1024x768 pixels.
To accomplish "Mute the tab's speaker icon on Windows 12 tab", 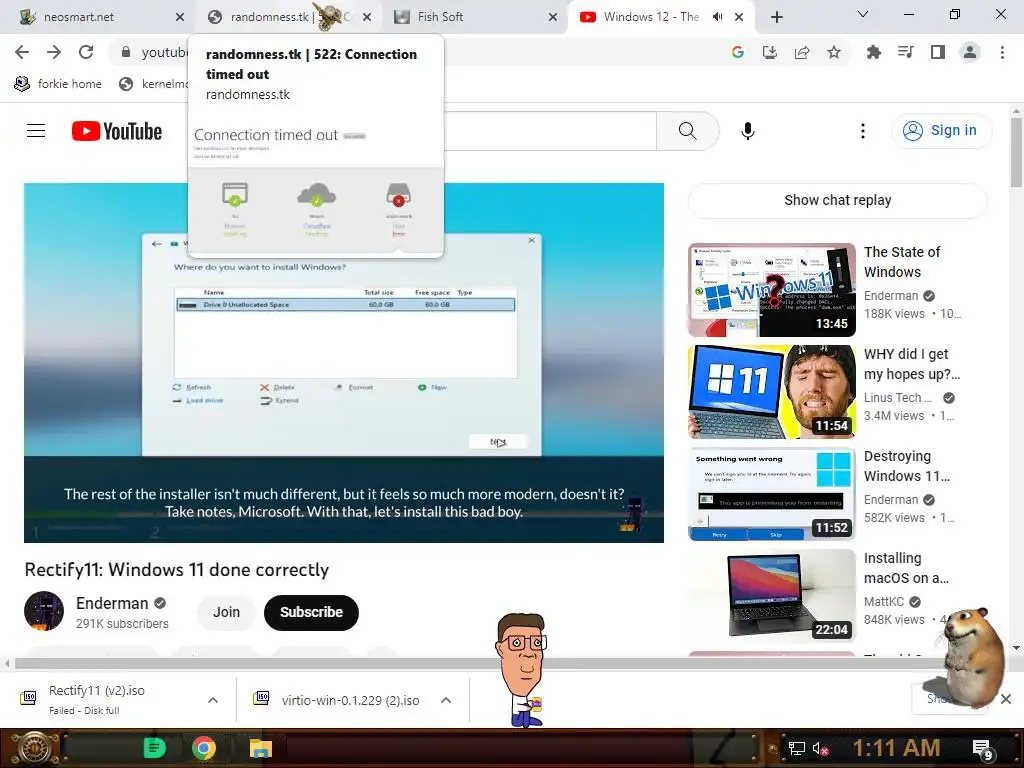I will pyautogui.click(x=717, y=17).
